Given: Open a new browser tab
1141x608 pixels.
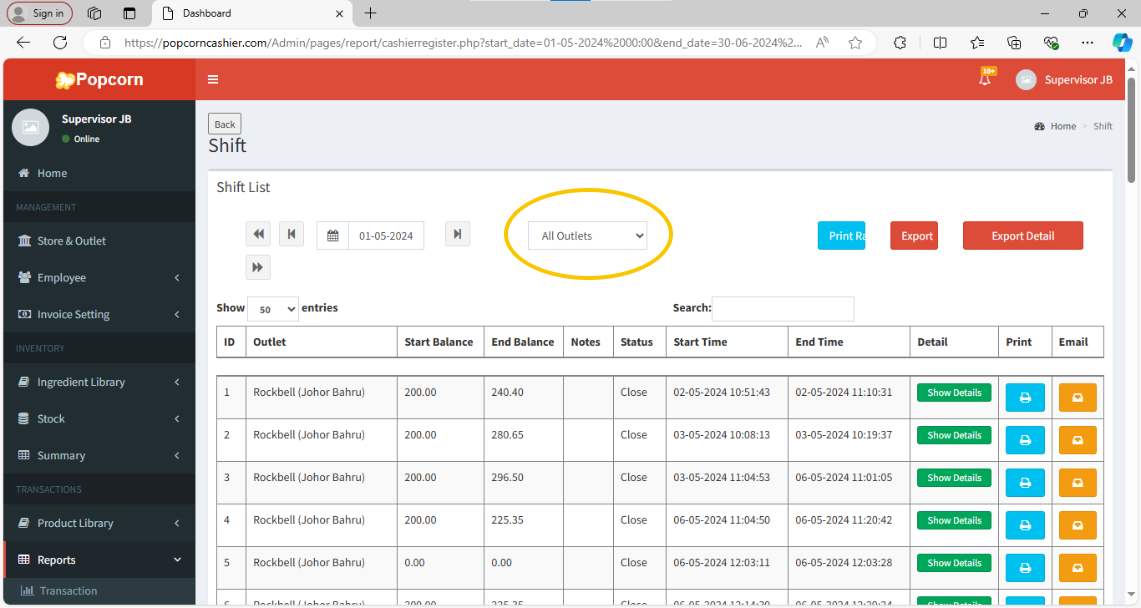Looking at the screenshot, I should (x=370, y=13).
